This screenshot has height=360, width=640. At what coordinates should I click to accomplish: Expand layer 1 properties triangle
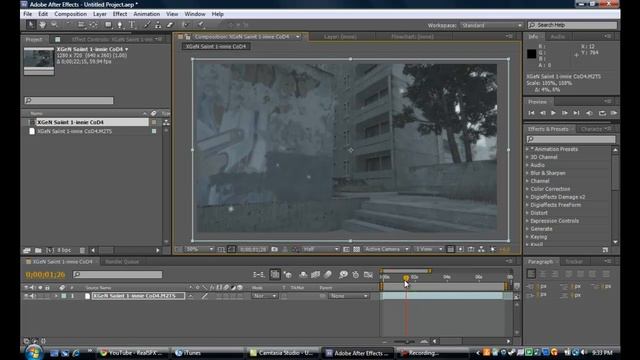click(x=56, y=296)
